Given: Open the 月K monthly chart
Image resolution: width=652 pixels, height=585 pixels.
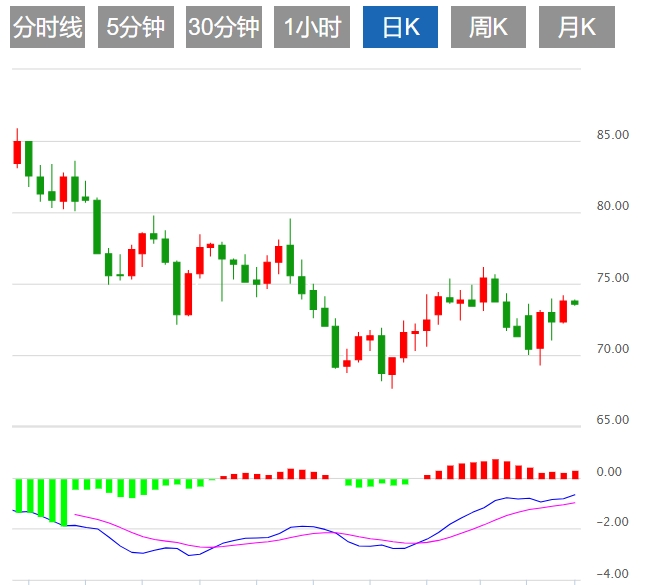Looking at the screenshot, I should (576, 27).
